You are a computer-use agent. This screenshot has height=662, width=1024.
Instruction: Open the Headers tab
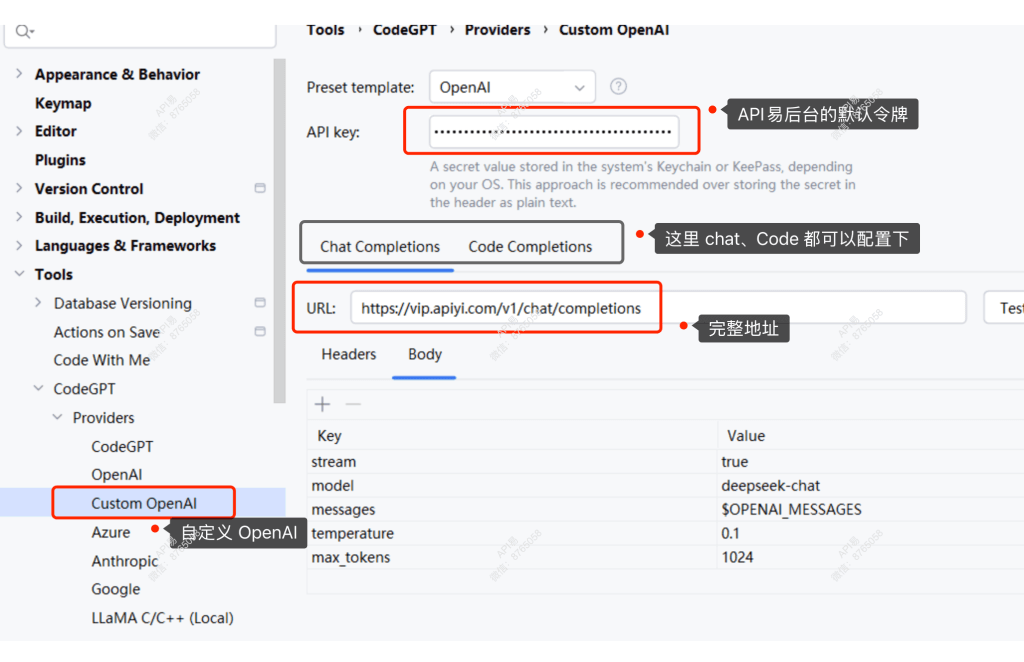348,354
